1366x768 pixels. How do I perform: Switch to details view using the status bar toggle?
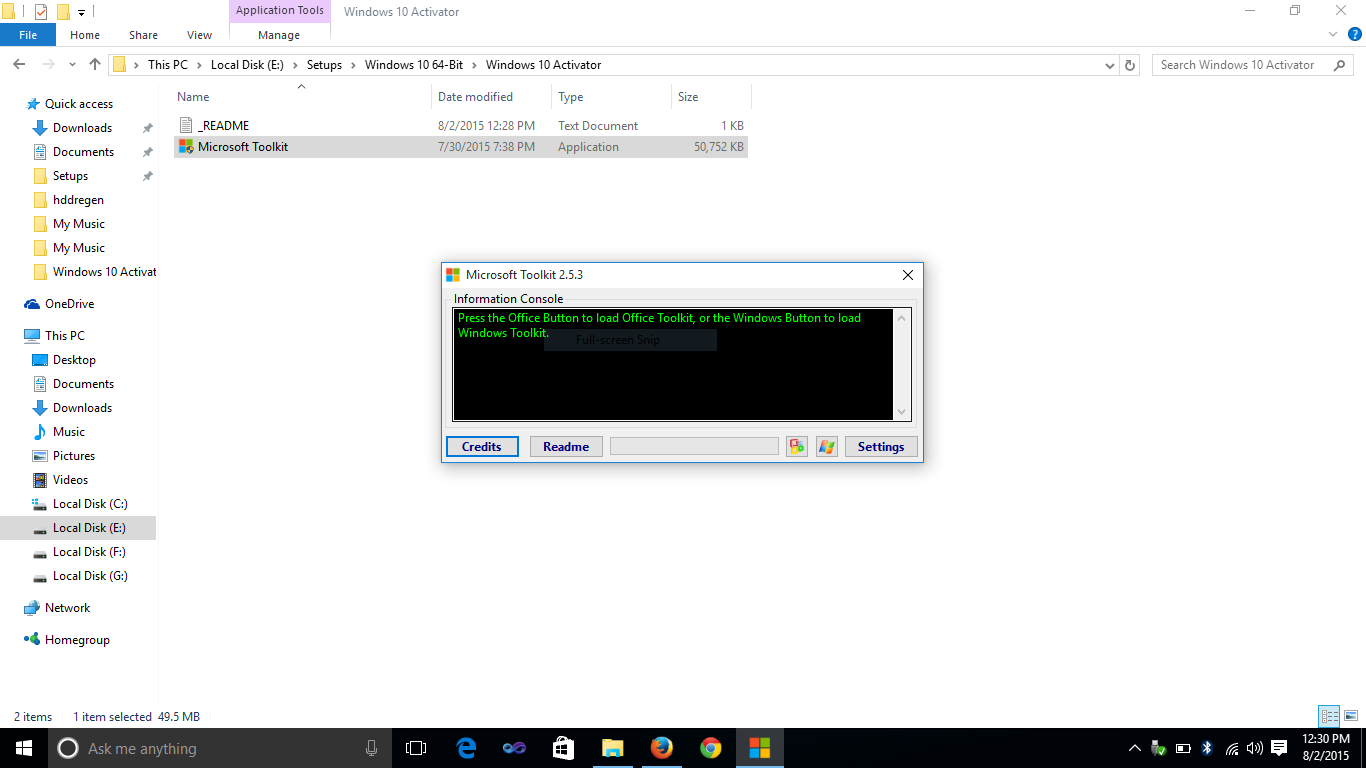1329,716
